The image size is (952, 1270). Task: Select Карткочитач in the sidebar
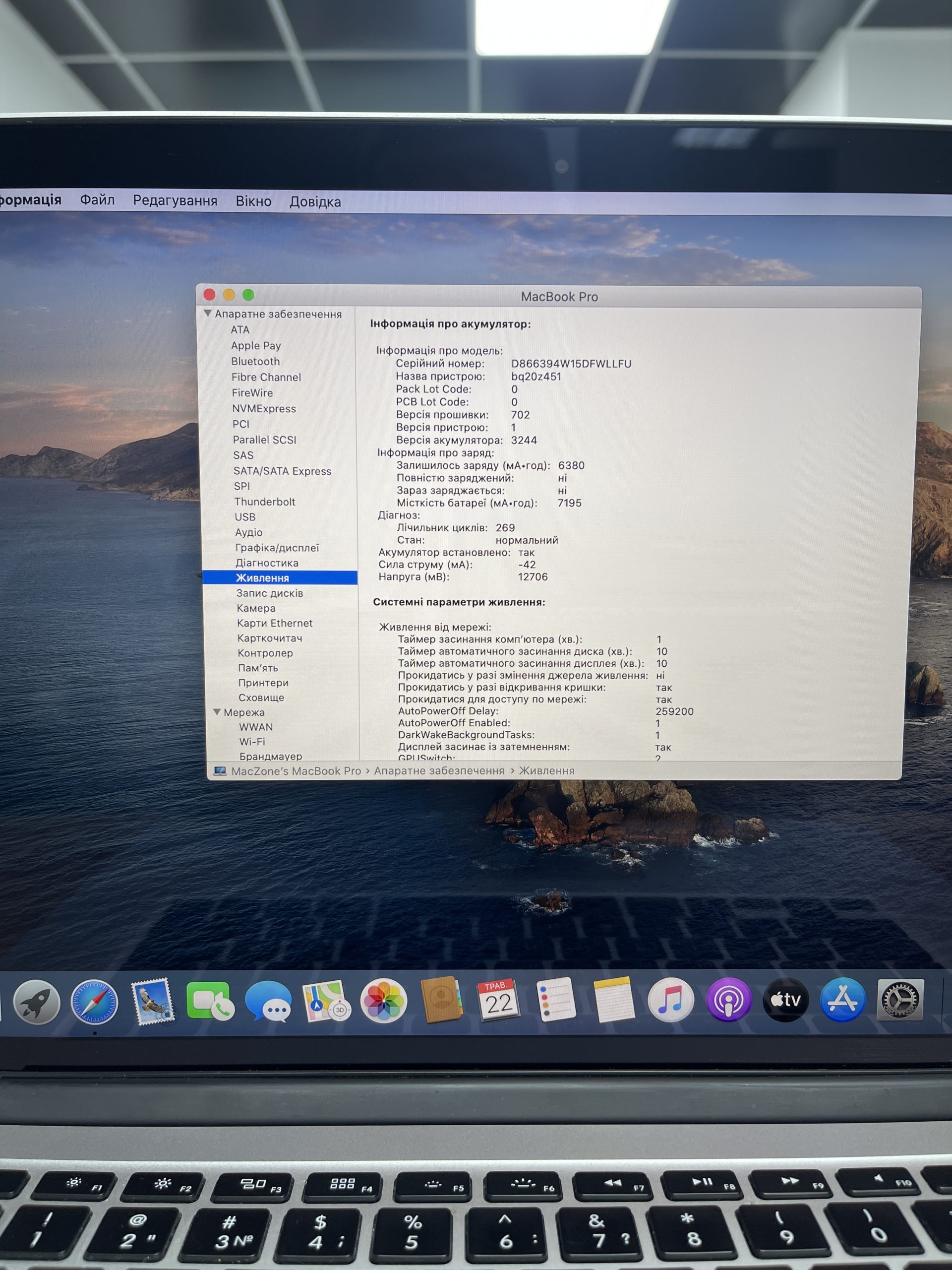270,638
